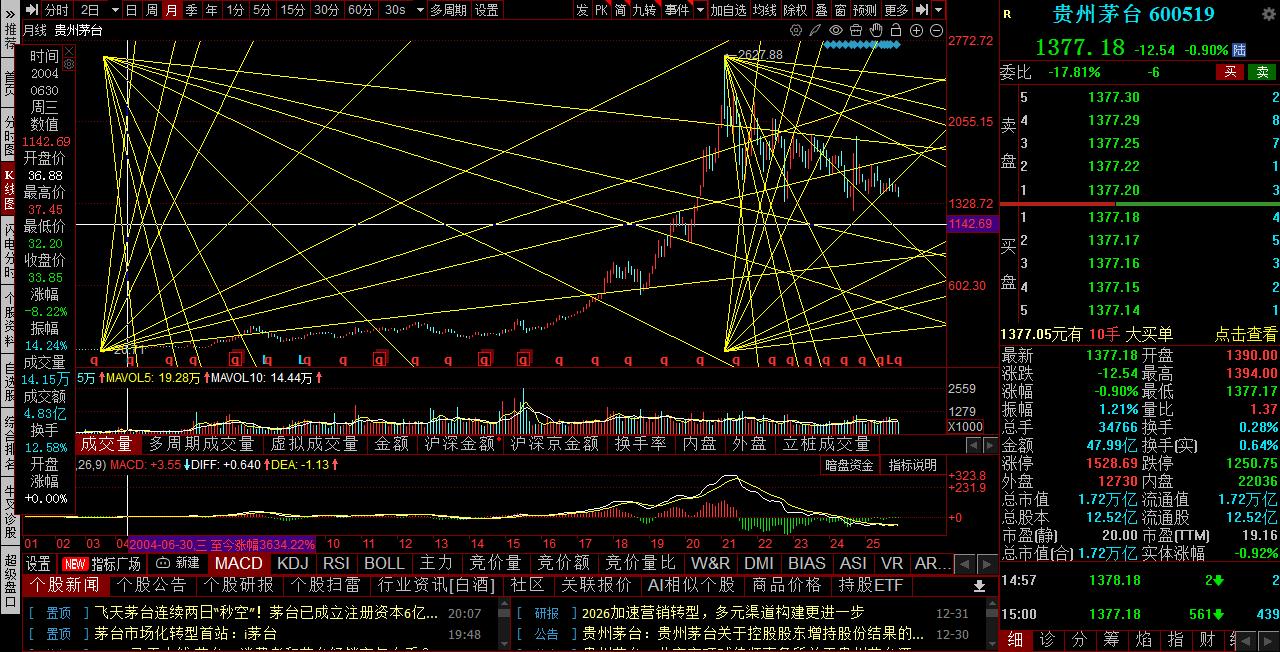Open the 筹 chips tab at bottom right
Viewport: 1280px width, 652px height.
(x=1111, y=640)
